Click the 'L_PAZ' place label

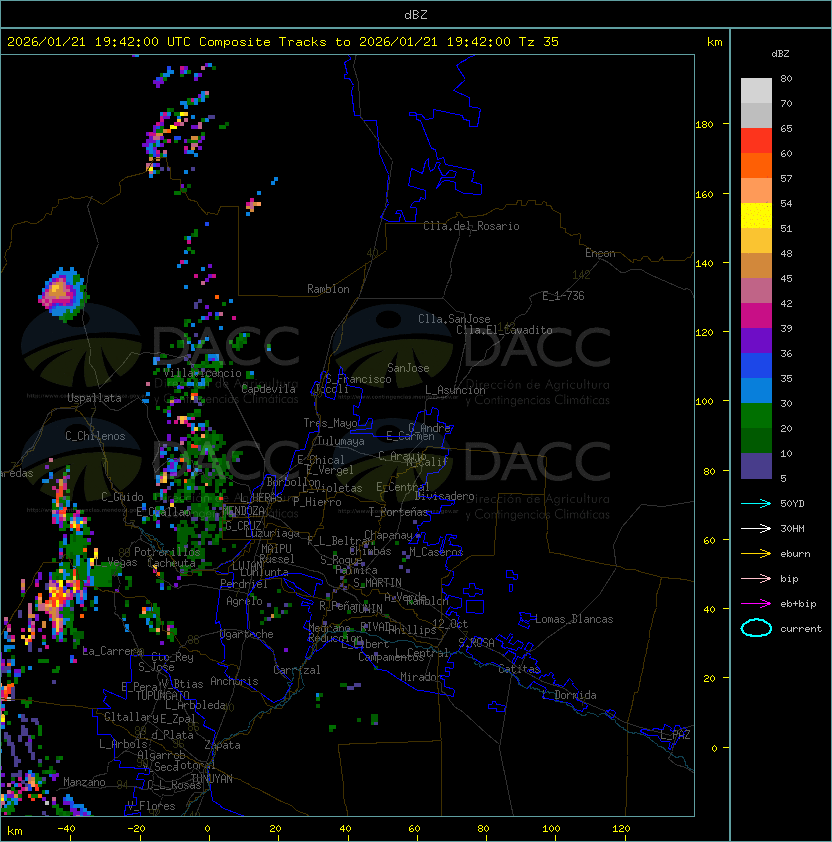point(675,735)
